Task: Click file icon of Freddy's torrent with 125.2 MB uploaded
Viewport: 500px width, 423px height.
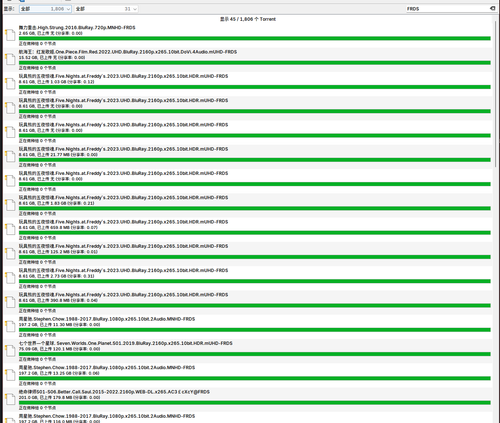Action: (10, 253)
